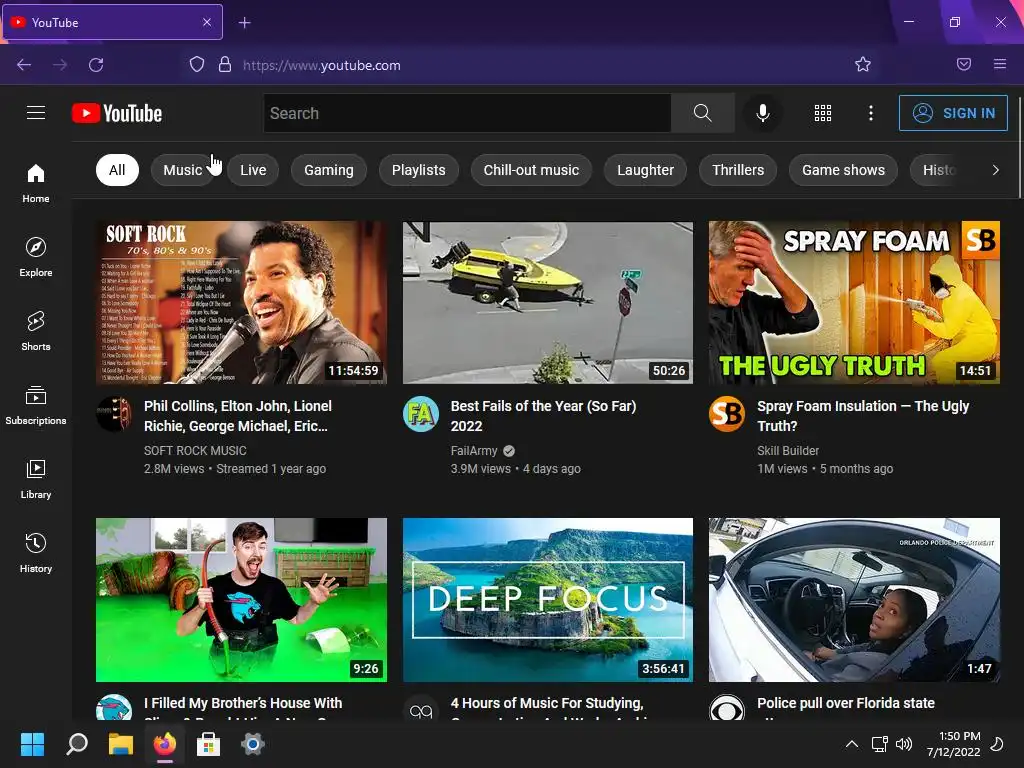1024x768 pixels.
Task: Open SOFT ROCK MUSIC channel name
Action: [x=195, y=451]
